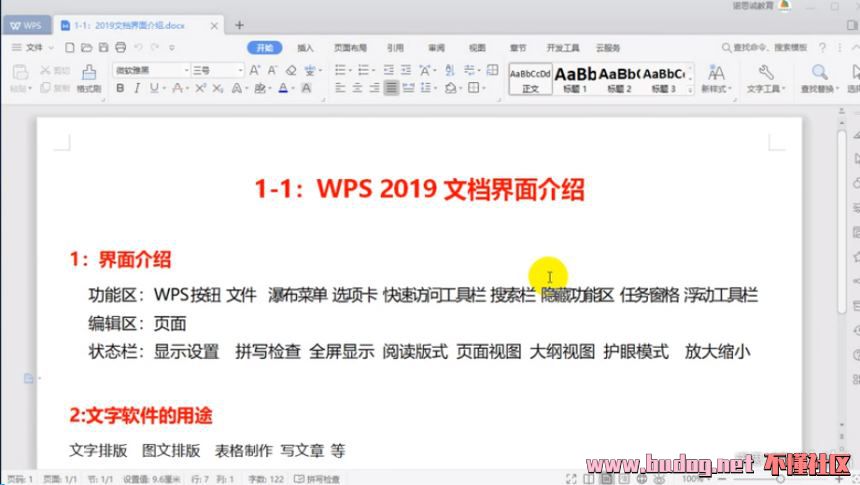
Task: Redo action arrow icon
Action: [x=155, y=48]
